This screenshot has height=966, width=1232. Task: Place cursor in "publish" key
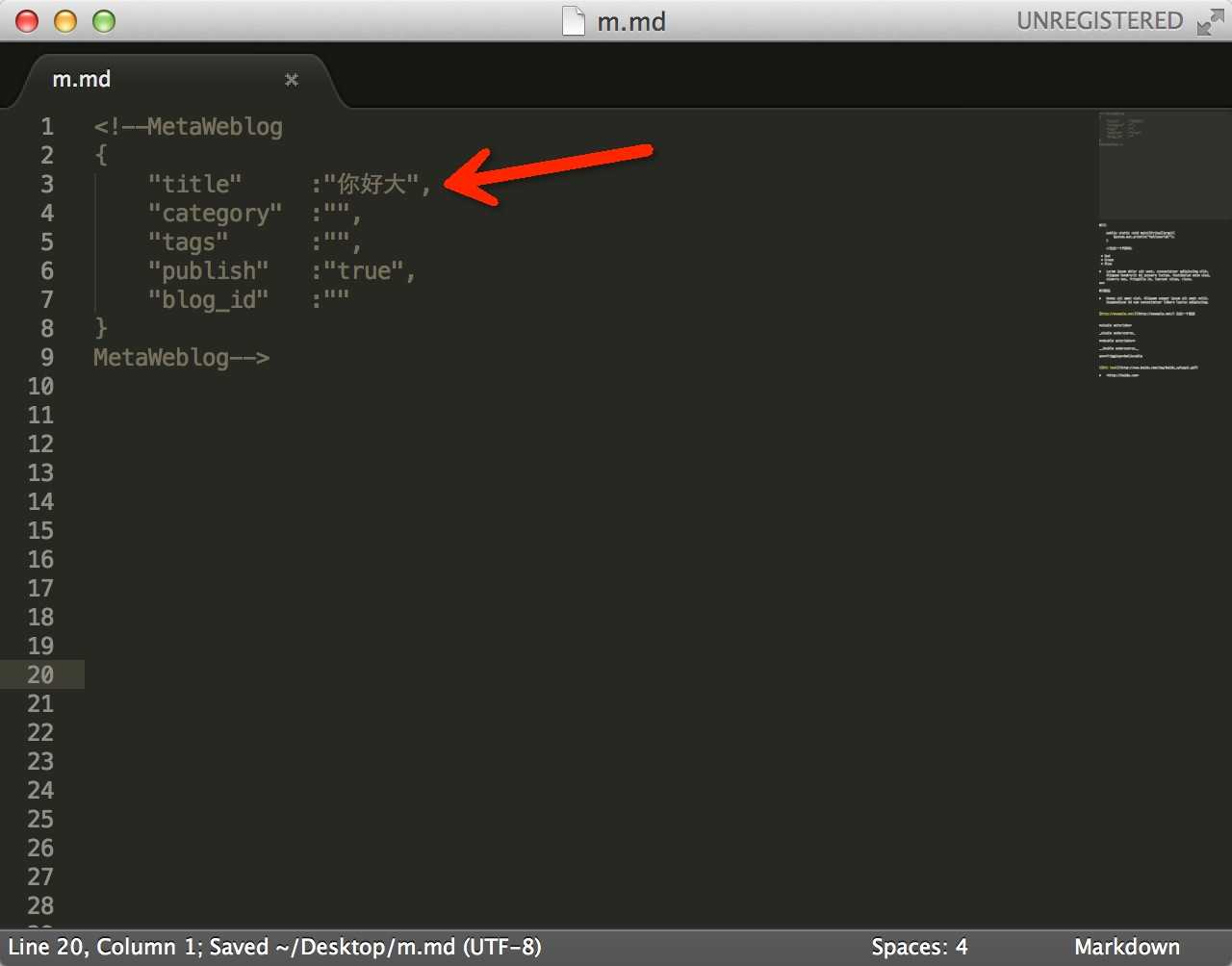(209, 271)
